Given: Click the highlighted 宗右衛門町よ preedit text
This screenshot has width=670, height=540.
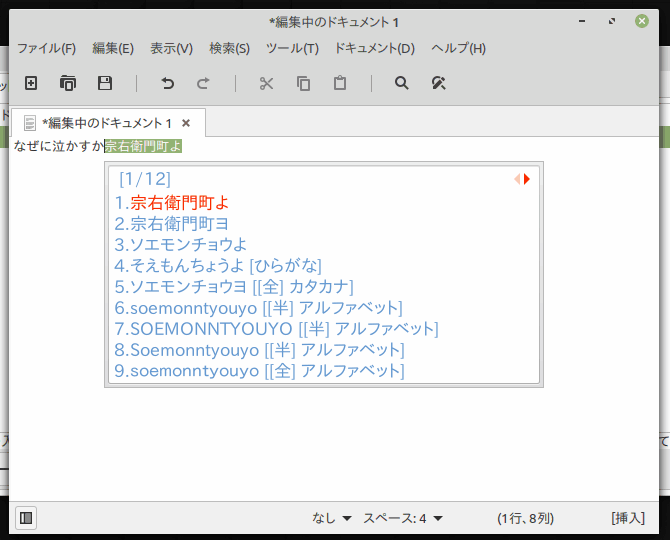Looking at the screenshot, I should [143, 146].
